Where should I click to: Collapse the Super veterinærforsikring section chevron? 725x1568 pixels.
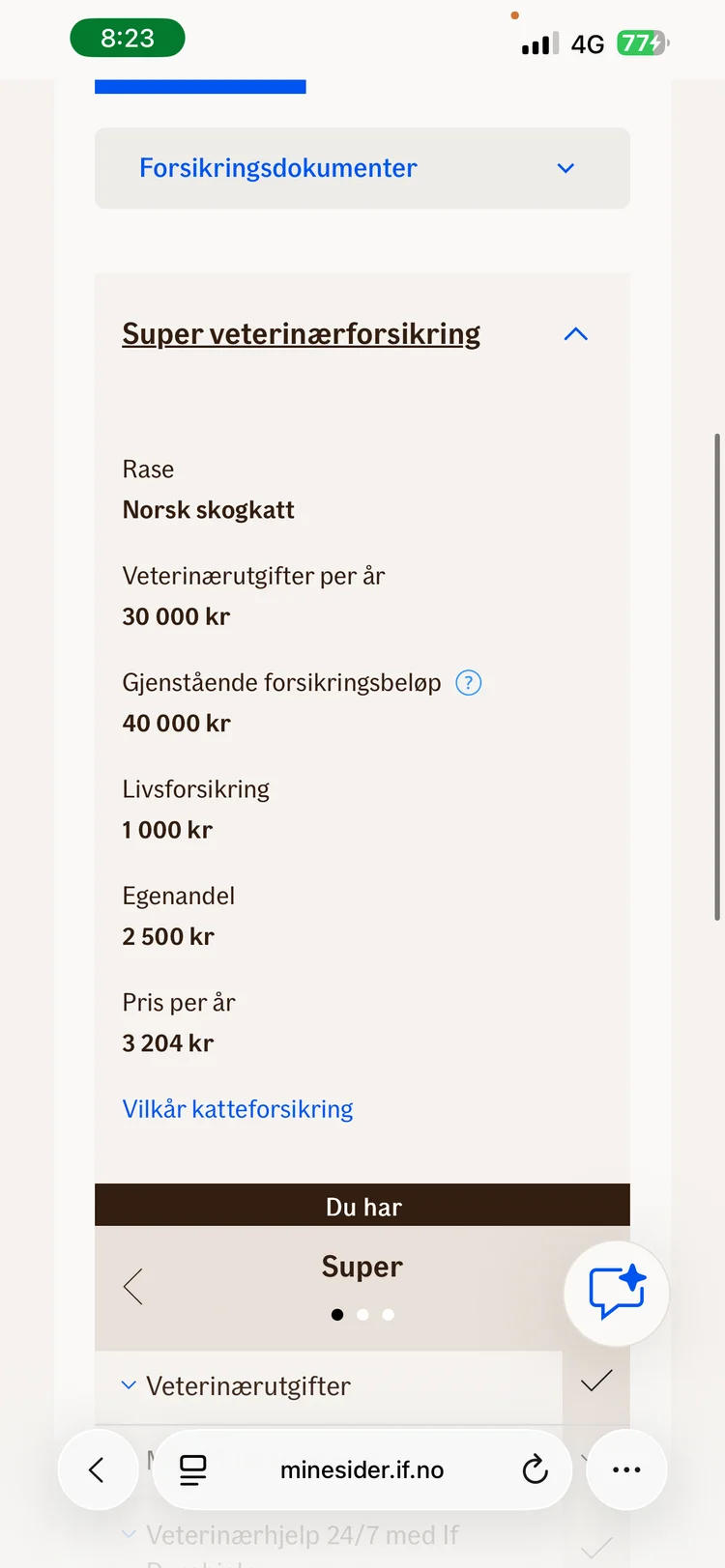coord(575,334)
